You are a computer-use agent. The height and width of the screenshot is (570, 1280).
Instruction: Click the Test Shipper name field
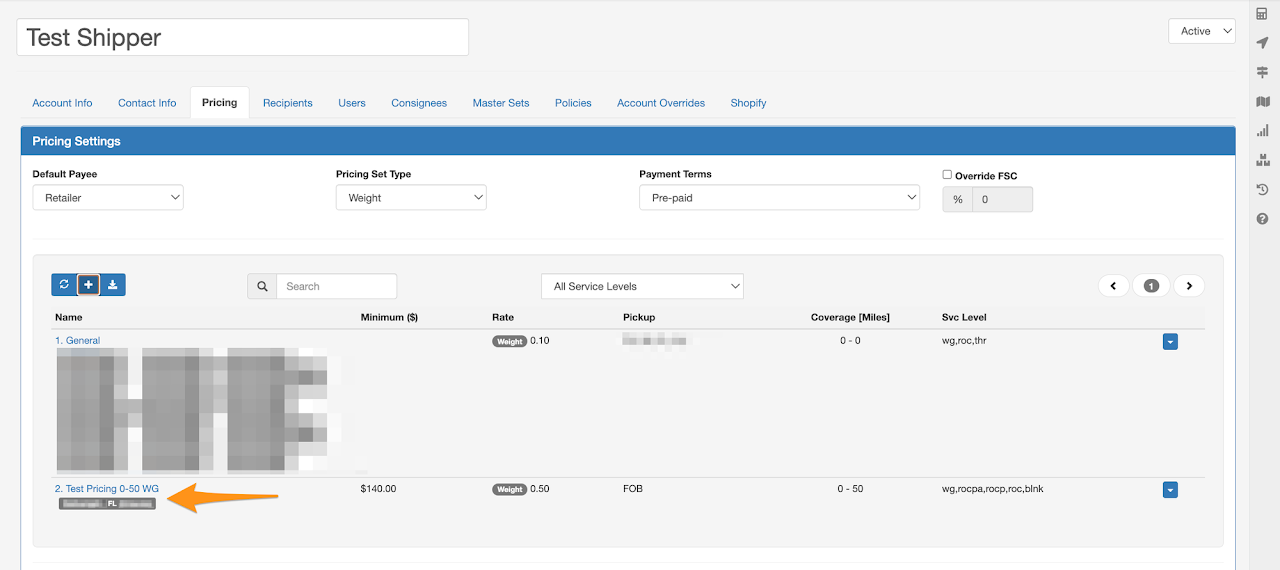pos(242,37)
